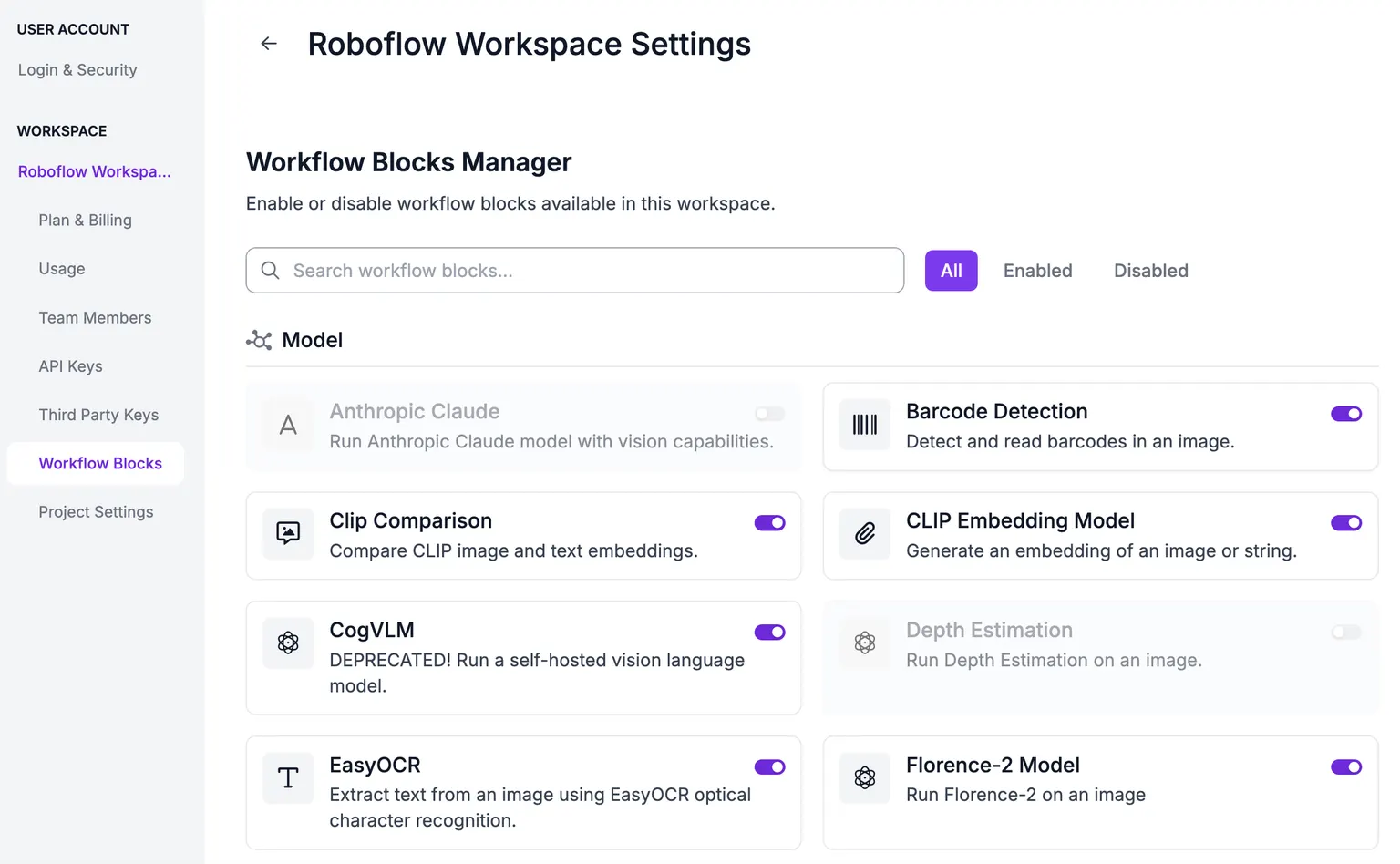Disable the deprecated CogVLM block
This screenshot has width=1400, height=864.
770,633
